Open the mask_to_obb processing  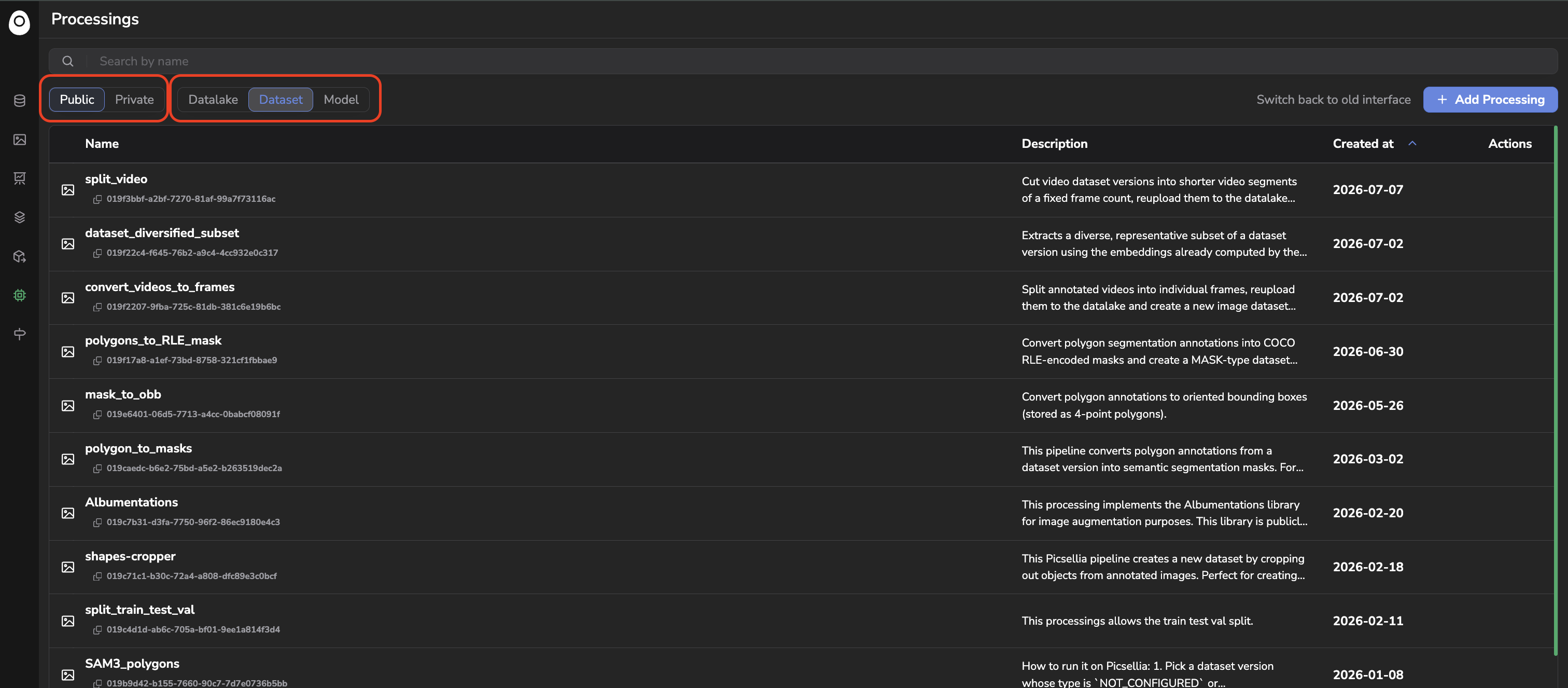[x=123, y=394]
